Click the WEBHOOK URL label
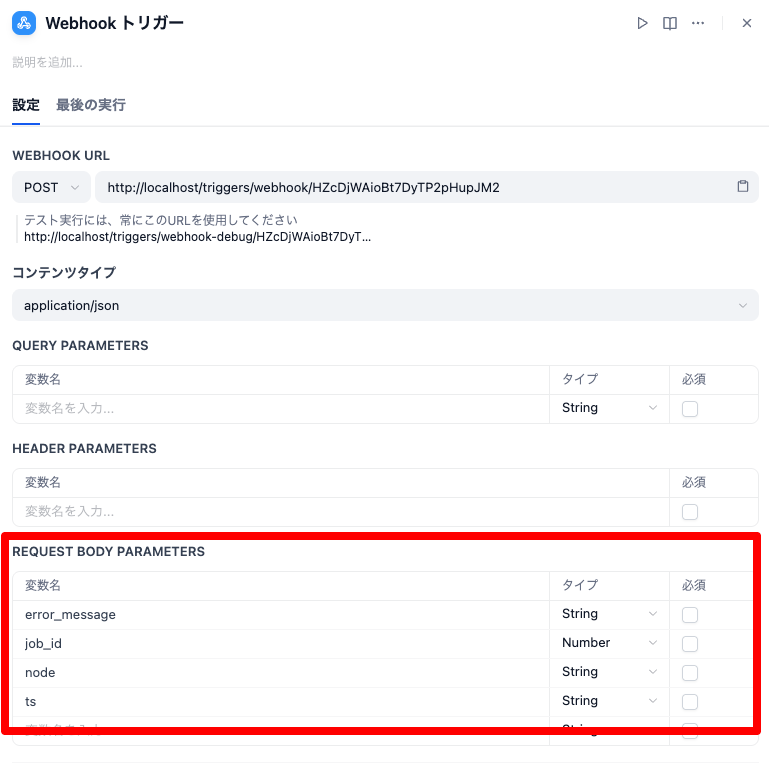Screen dimensions: 769x766 61,155
